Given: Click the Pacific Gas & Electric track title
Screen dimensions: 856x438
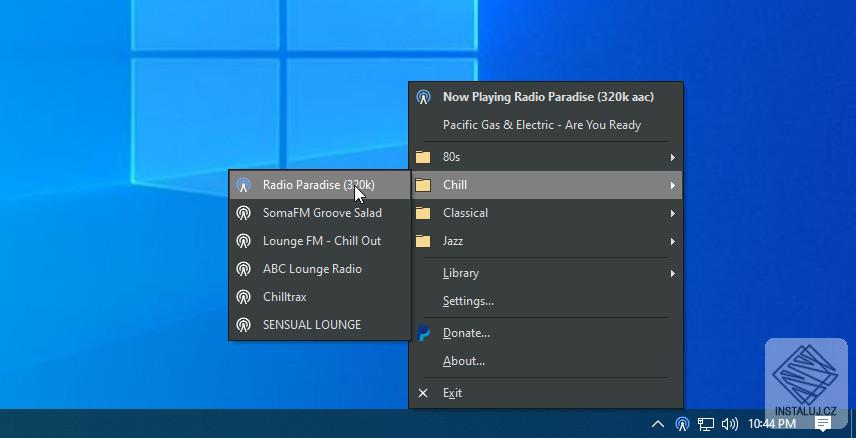Looking at the screenshot, I should (541, 125).
